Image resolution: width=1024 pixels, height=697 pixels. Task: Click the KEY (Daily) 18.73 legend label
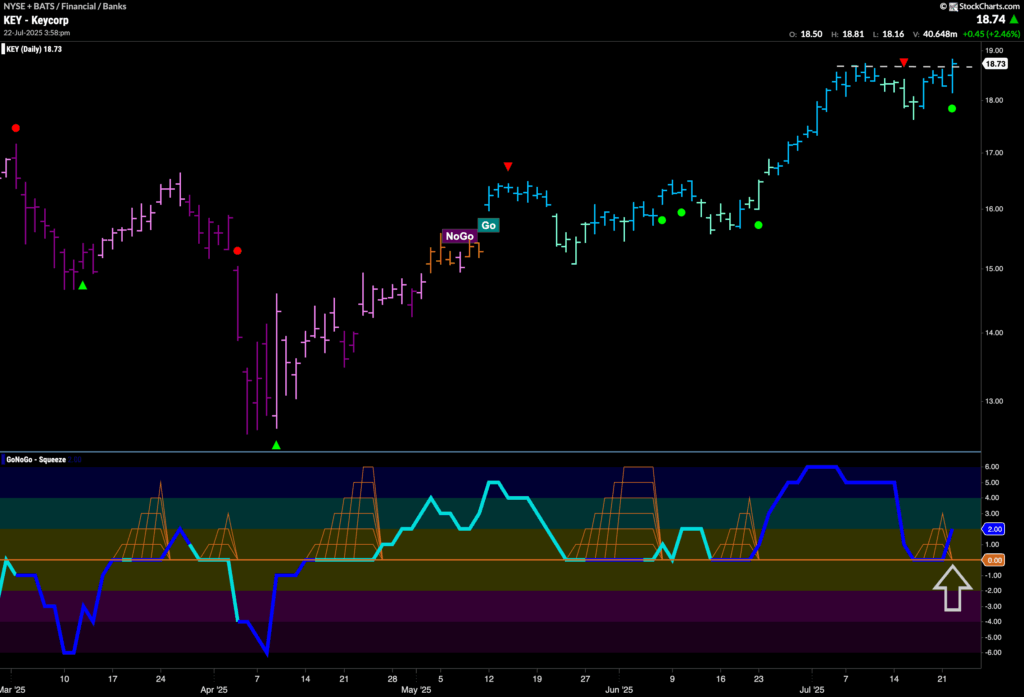[x=35, y=48]
